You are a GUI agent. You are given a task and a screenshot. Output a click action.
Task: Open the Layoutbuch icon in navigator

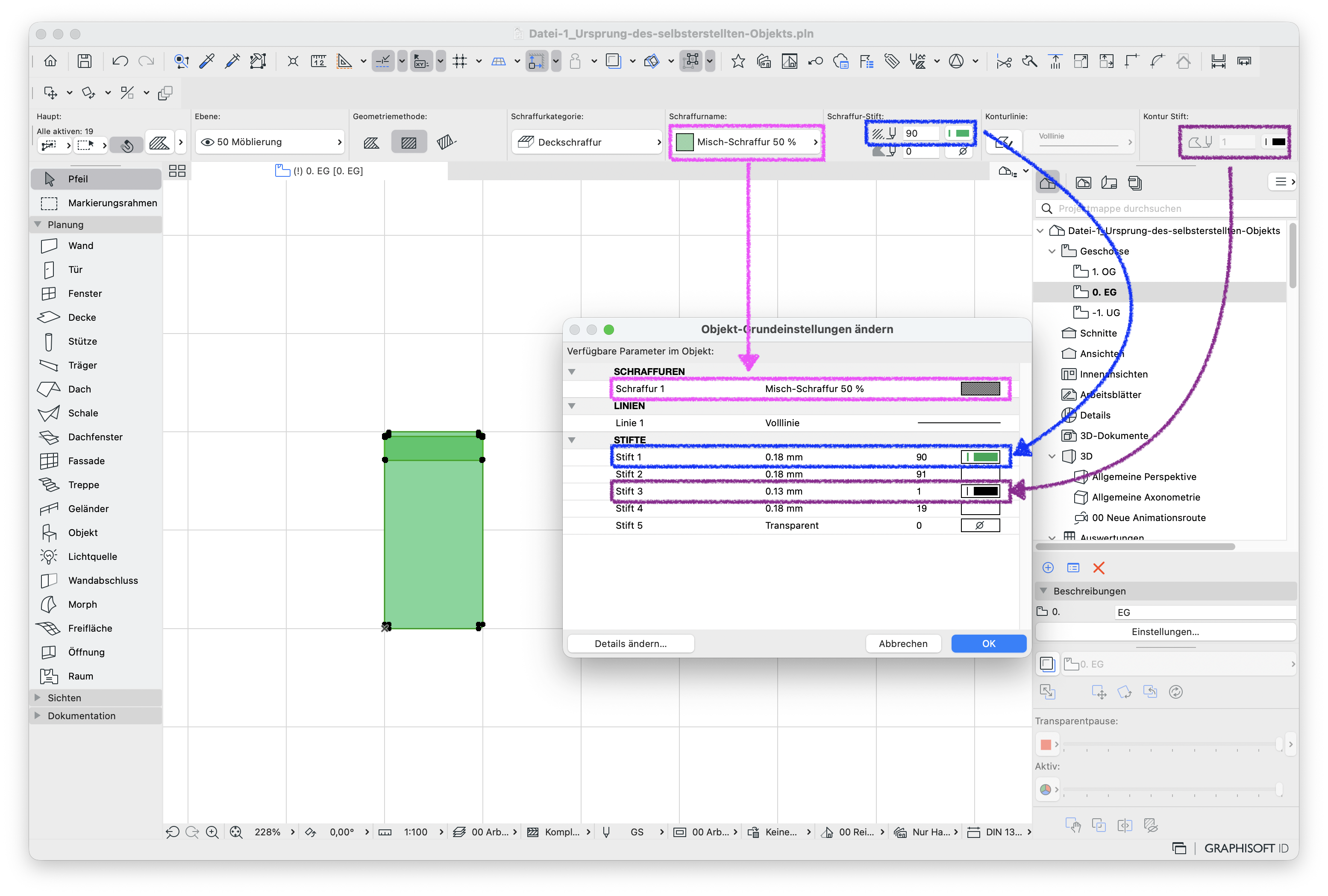click(x=1108, y=183)
